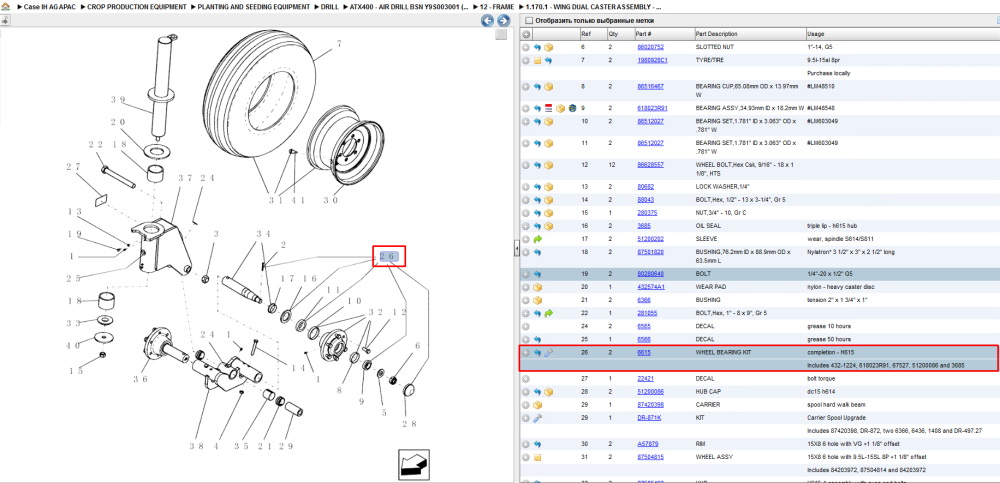The width and height of the screenshot is (1000, 483).
Task: Click the orange note icon on TYRE/TIRE row
Action: 537,61
